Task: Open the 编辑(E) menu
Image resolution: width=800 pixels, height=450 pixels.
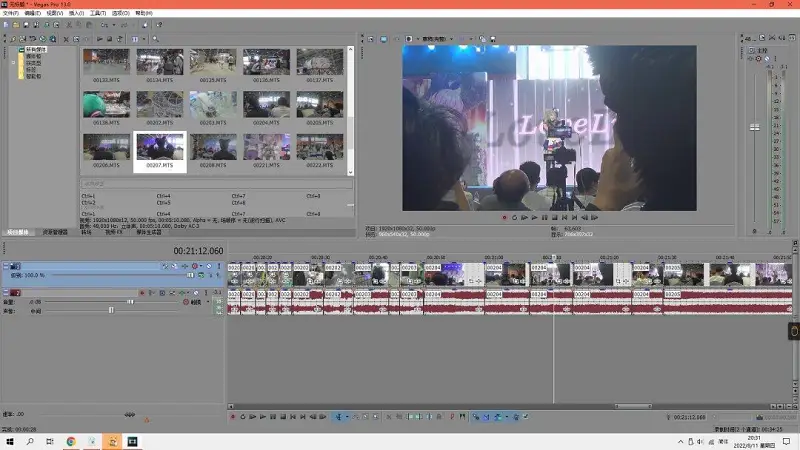Action: tap(32, 13)
